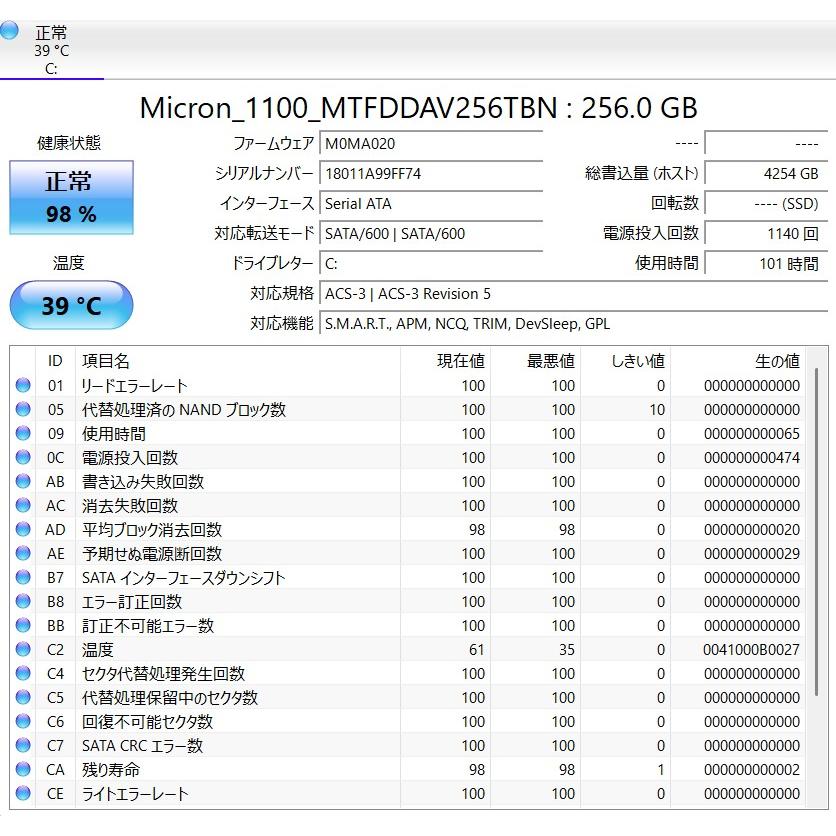
Task: Click the しきい値 column header
Action: (626, 361)
